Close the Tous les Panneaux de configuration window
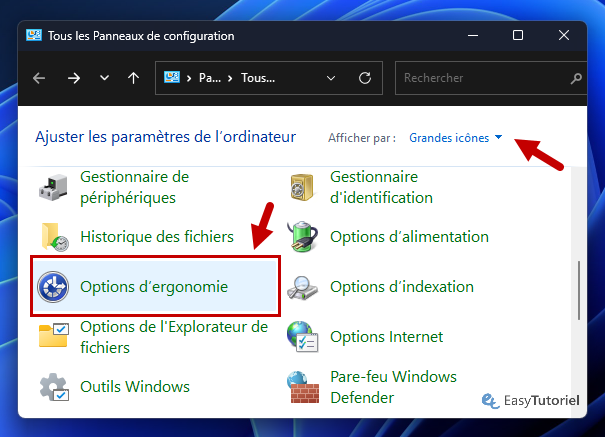Image resolution: width=605 pixels, height=437 pixels. 564,35
